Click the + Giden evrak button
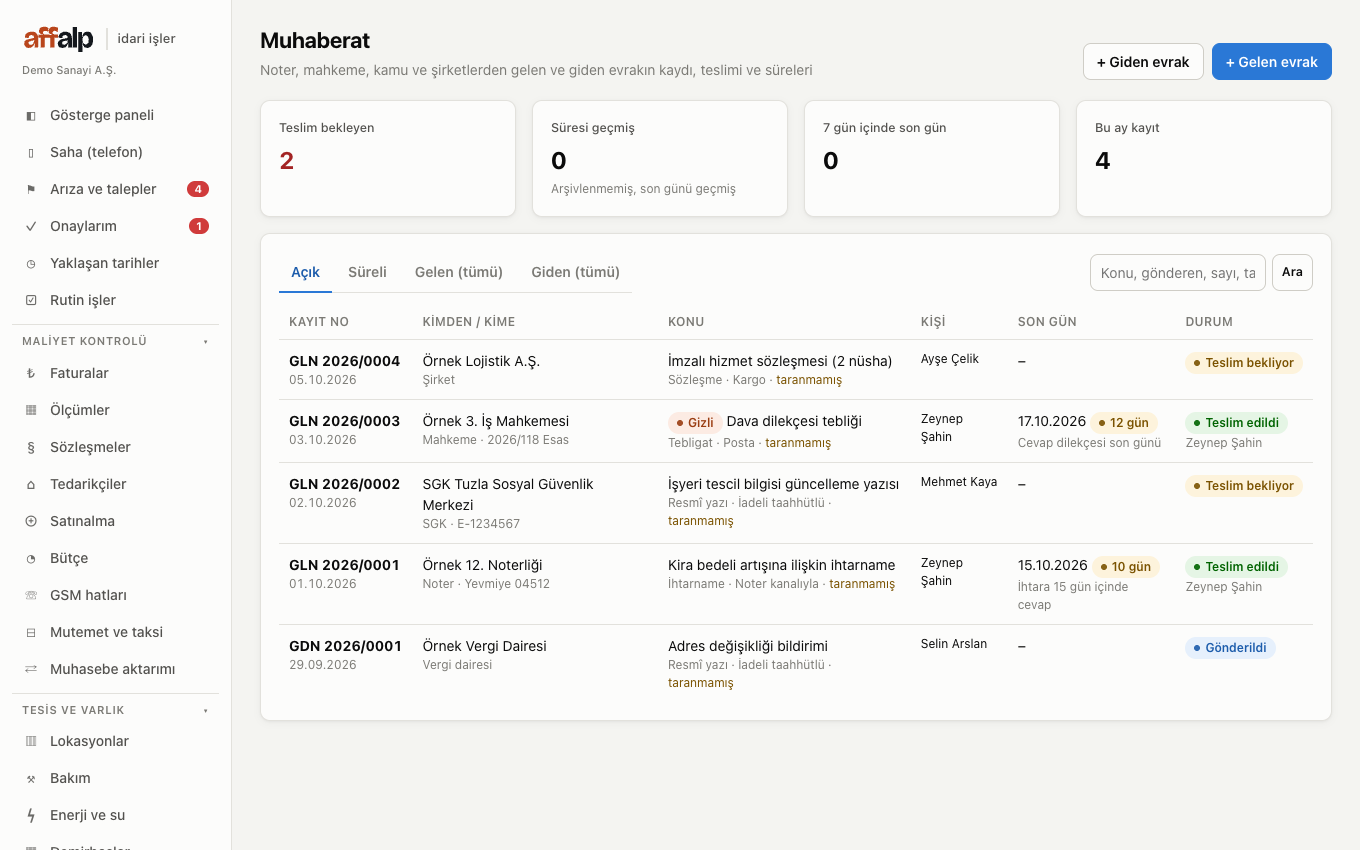The width and height of the screenshot is (1360, 850). click(x=1143, y=62)
